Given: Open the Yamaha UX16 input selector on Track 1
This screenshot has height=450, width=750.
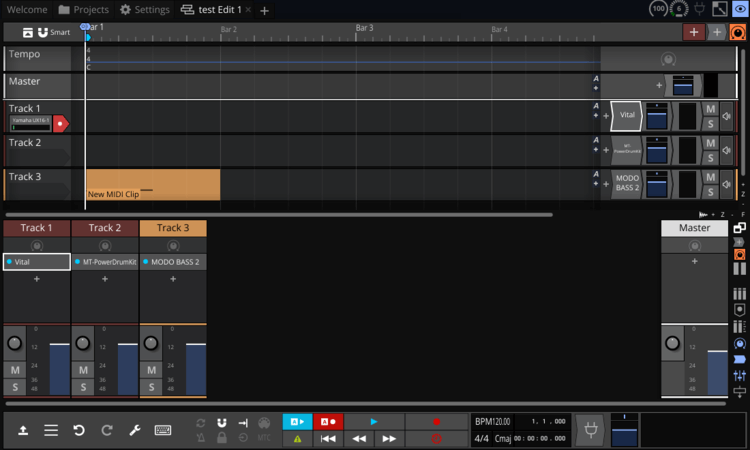Looking at the screenshot, I should [30, 123].
